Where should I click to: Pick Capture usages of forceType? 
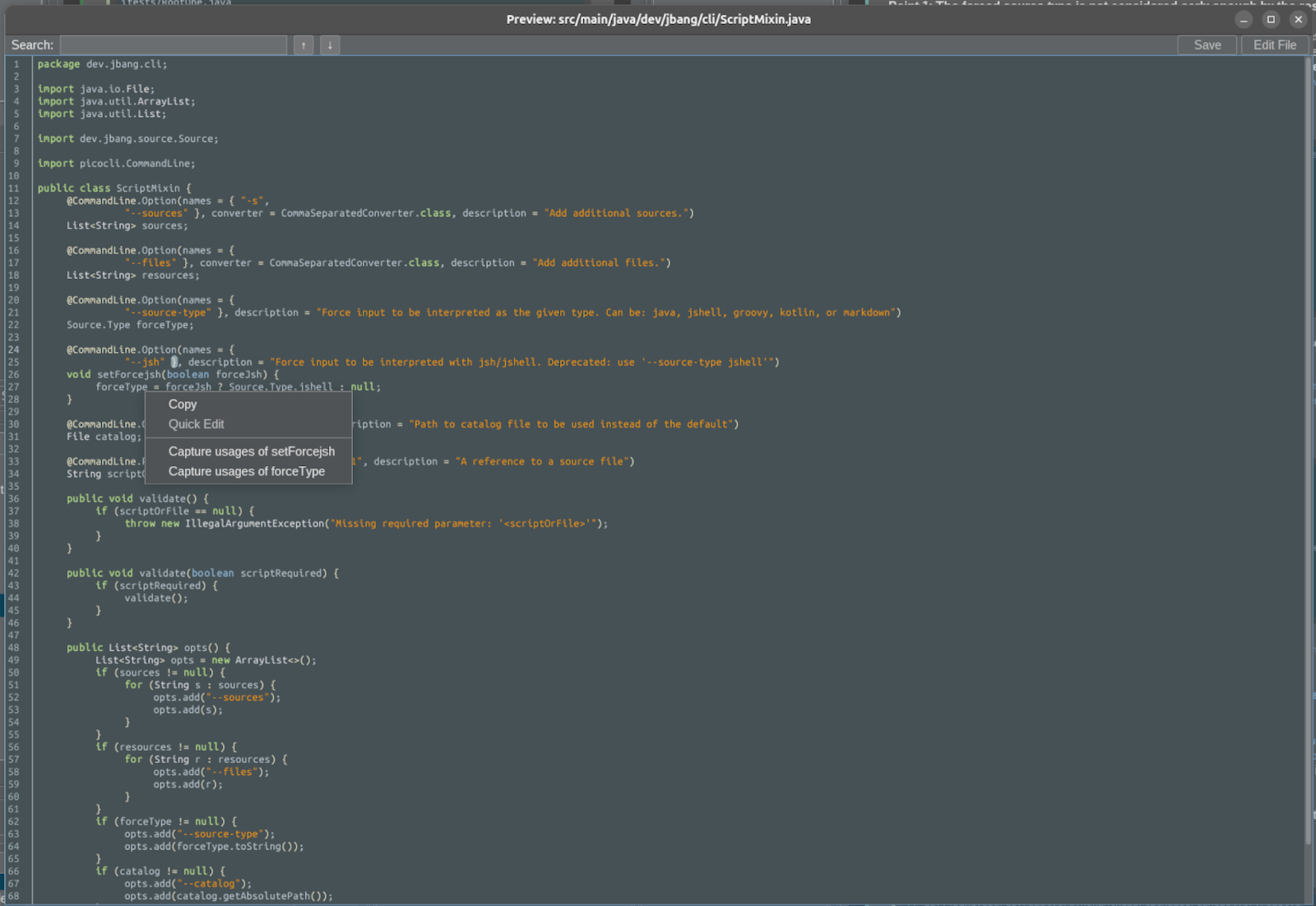coord(246,471)
